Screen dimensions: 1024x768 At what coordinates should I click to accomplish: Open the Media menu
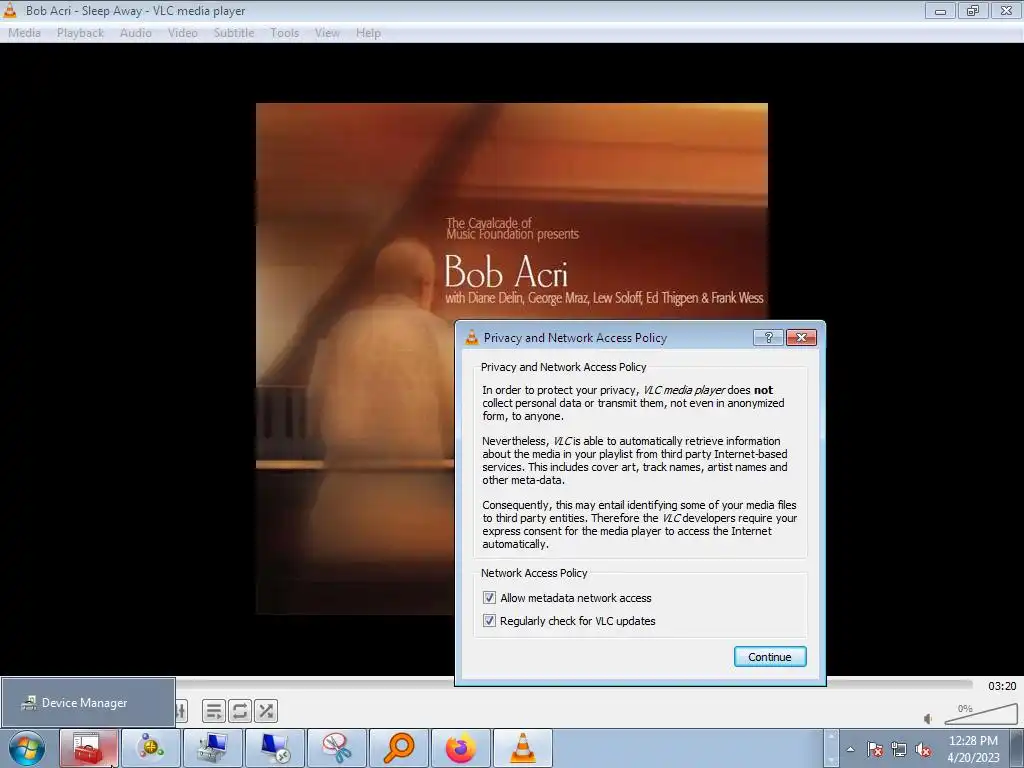coord(24,33)
